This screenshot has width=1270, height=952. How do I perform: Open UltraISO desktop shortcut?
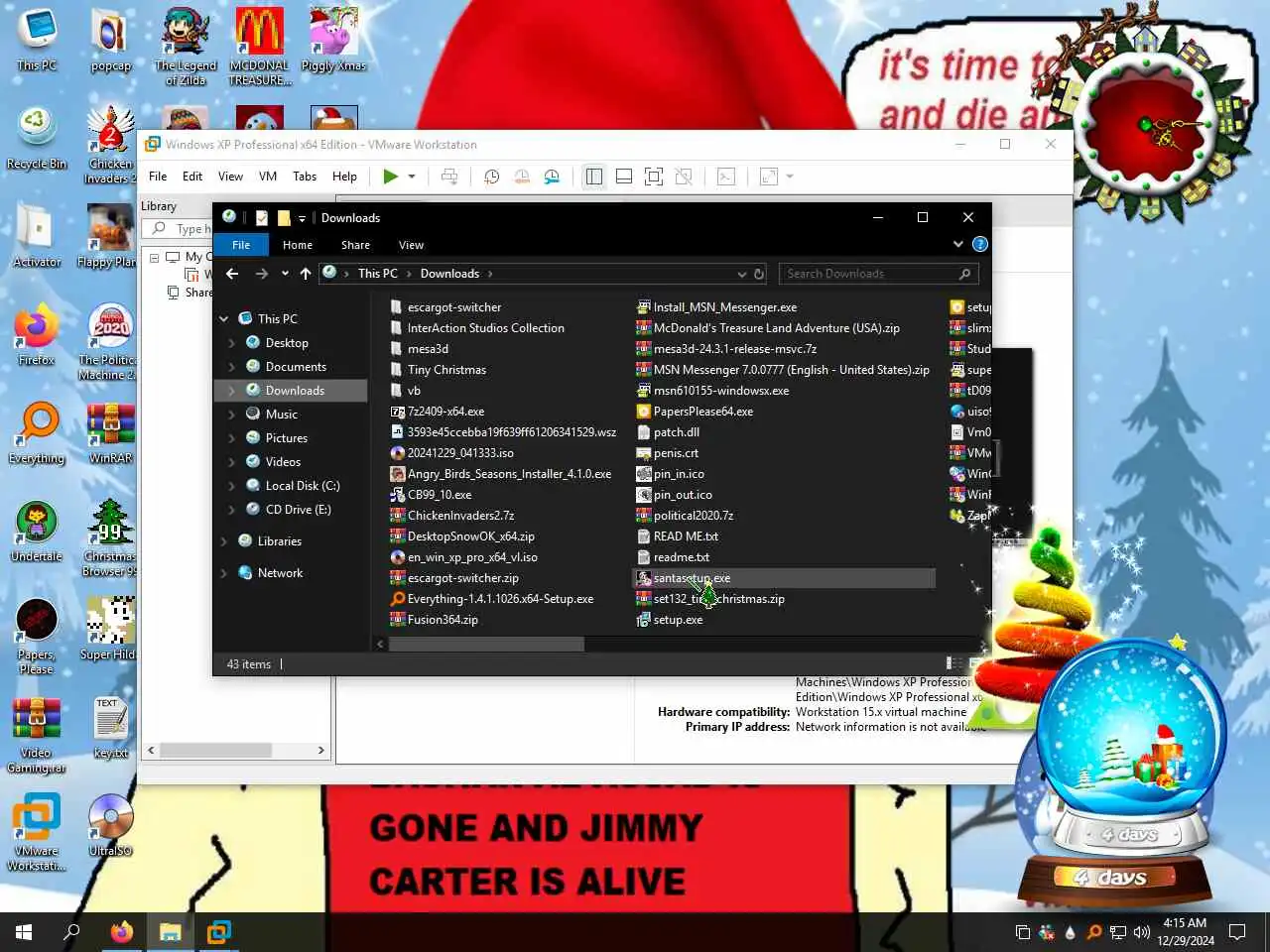coord(110,825)
